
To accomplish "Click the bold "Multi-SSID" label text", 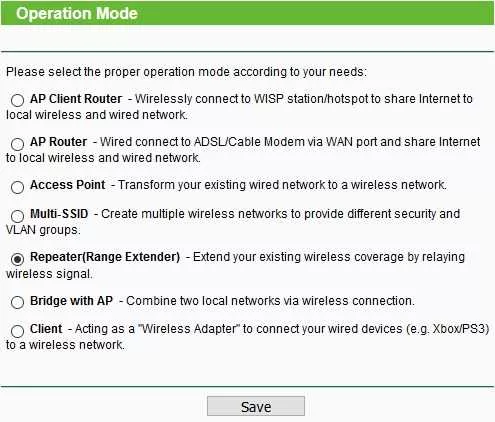I will 59,214.
